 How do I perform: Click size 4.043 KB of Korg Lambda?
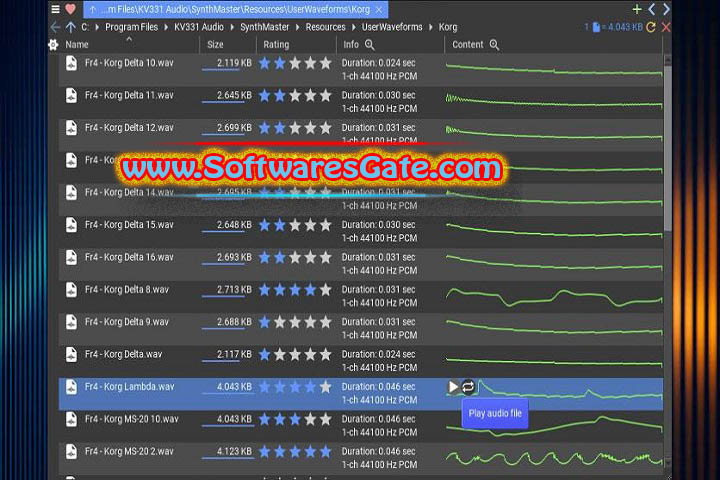pyautogui.click(x=234, y=387)
